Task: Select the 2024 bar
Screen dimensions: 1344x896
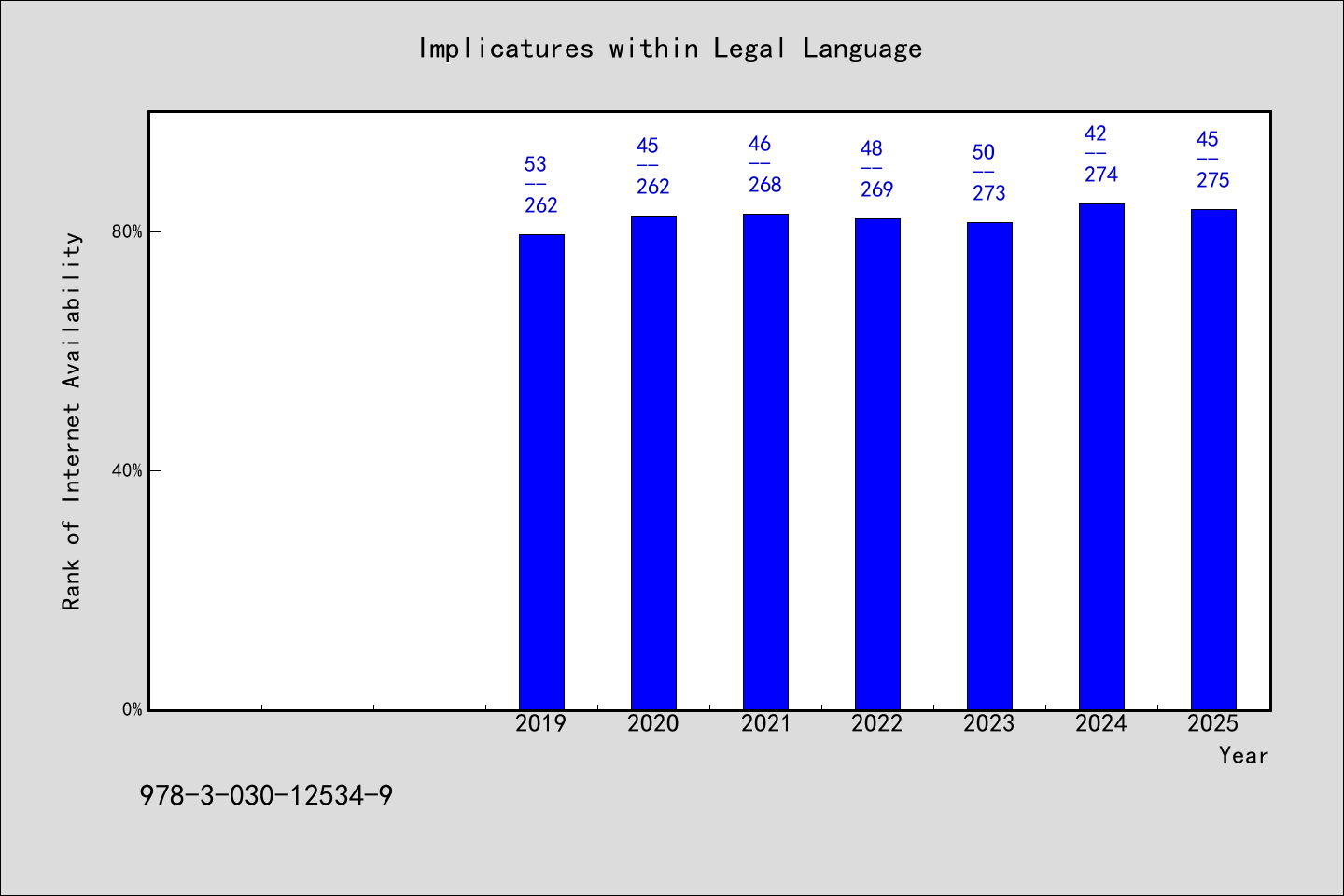Action: click(1101, 457)
